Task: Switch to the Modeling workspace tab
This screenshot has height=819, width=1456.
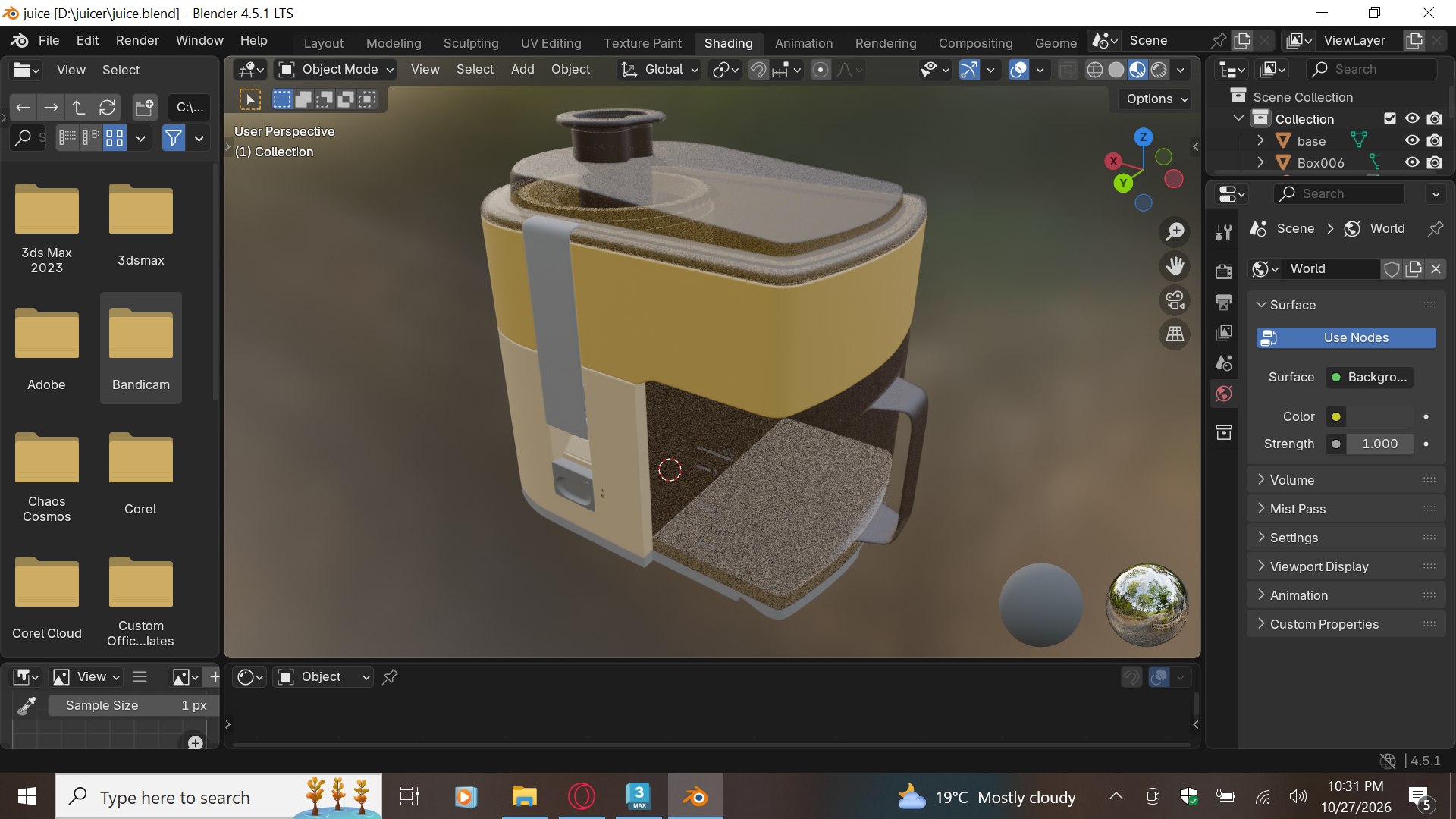Action: pos(394,43)
